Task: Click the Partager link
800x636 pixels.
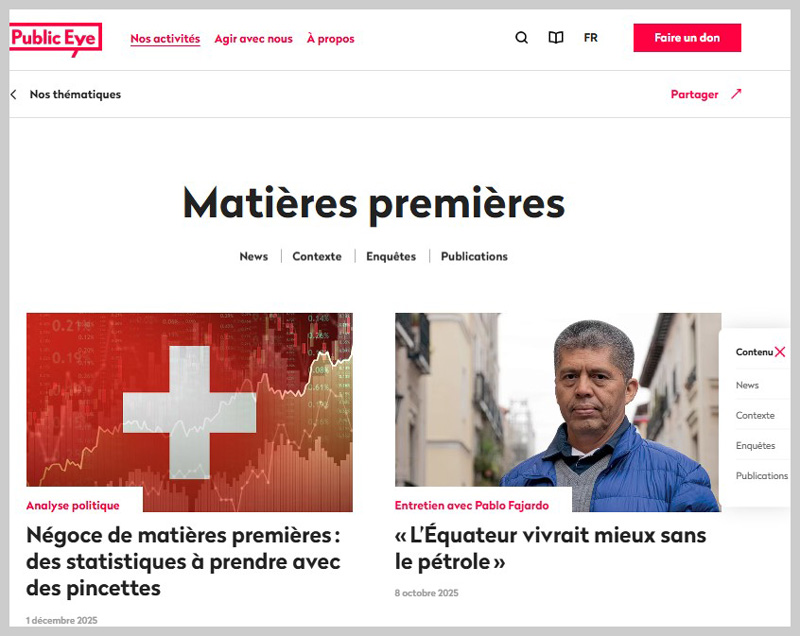Action: (694, 94)
